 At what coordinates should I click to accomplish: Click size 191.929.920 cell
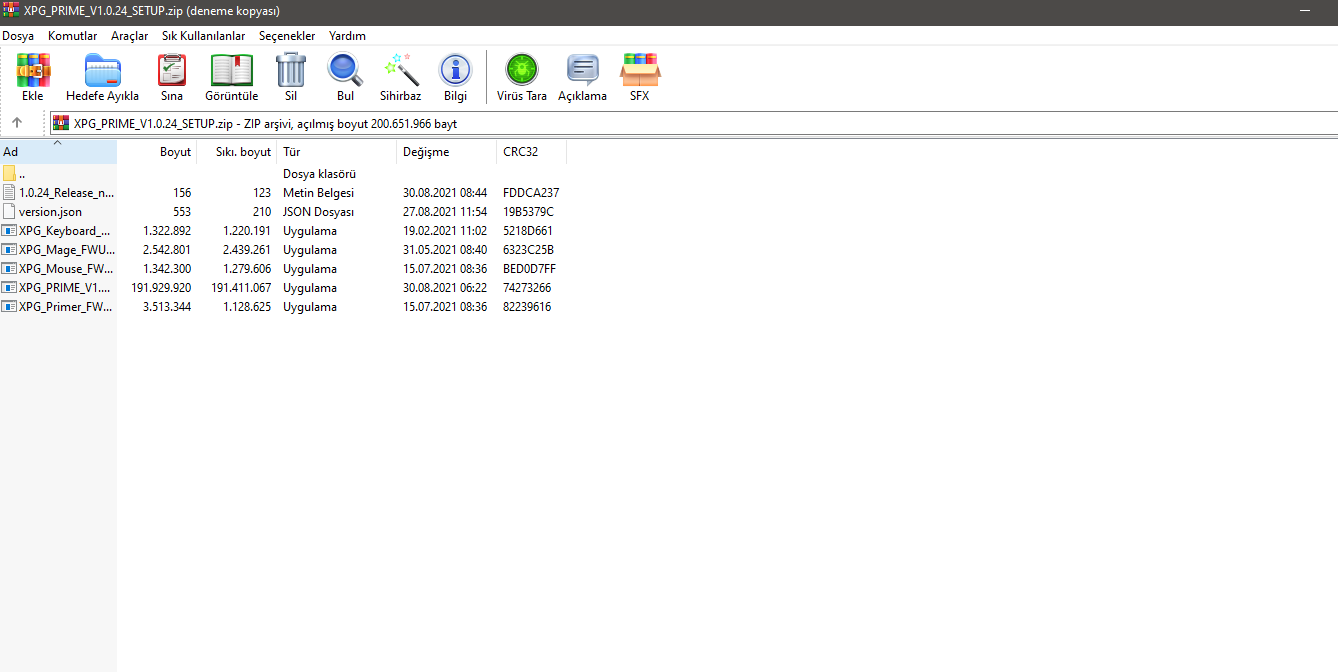pyautogui.click(x=161, y=288)
